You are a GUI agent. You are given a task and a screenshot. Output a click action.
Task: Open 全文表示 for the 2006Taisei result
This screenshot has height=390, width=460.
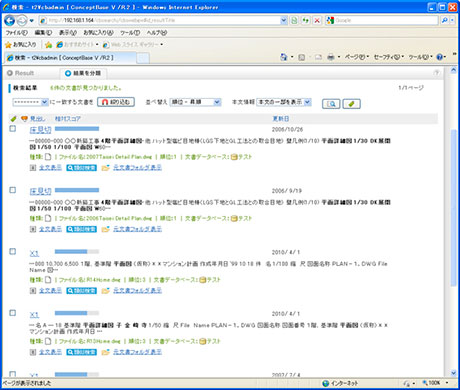click(x=50, y=229)
